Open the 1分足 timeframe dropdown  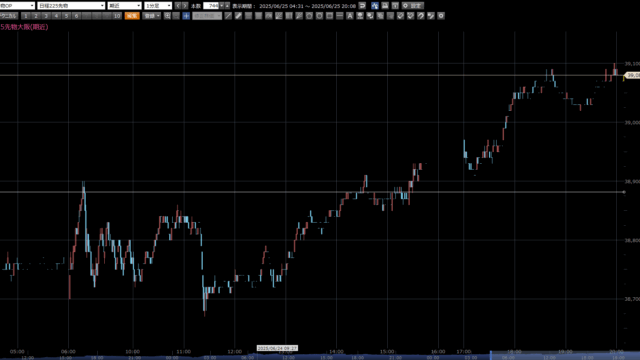pos(158,6)
